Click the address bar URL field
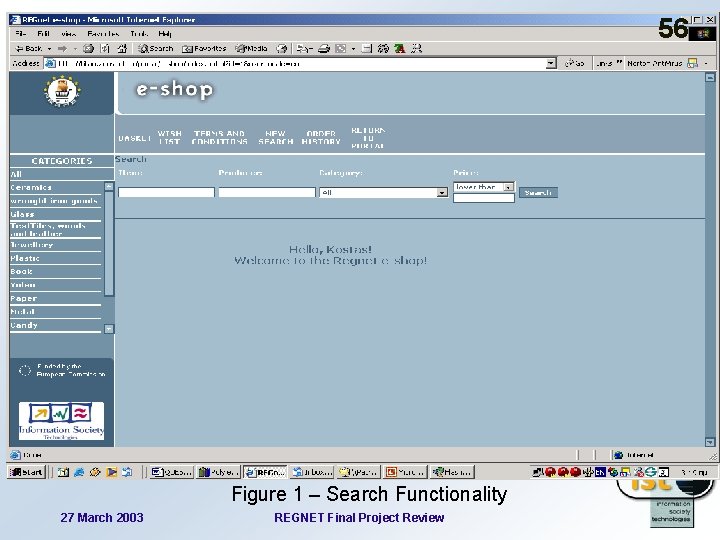This screenshot has width=720, height=540. pyautogui.click(x=300, y=63)
